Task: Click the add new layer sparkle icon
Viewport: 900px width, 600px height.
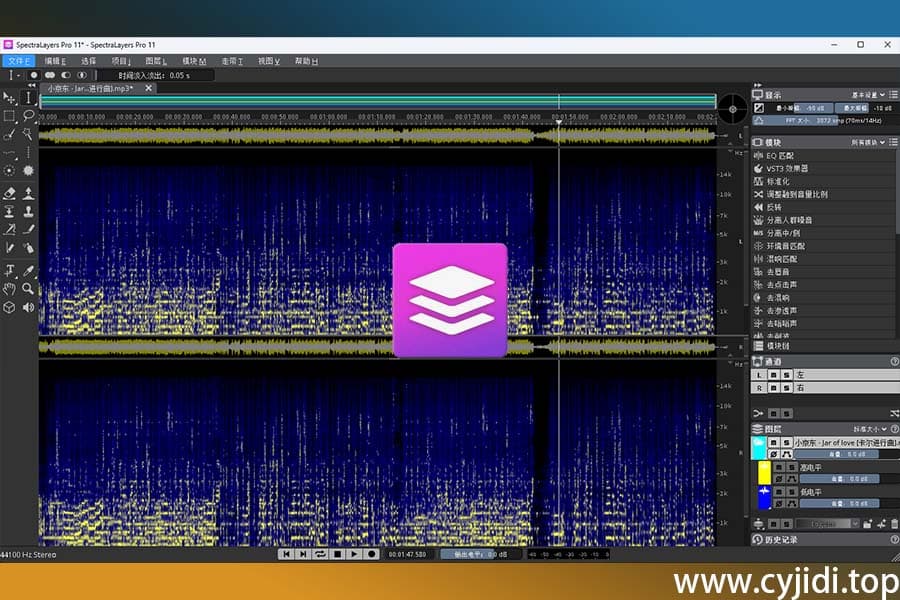Action: [881, 524]
